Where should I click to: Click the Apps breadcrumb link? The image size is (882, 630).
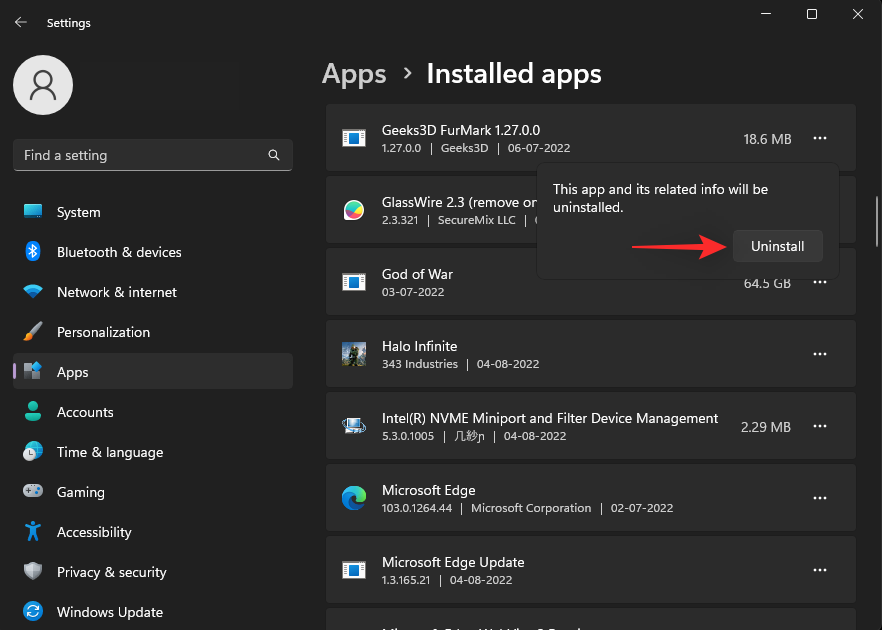coord(354,74)
